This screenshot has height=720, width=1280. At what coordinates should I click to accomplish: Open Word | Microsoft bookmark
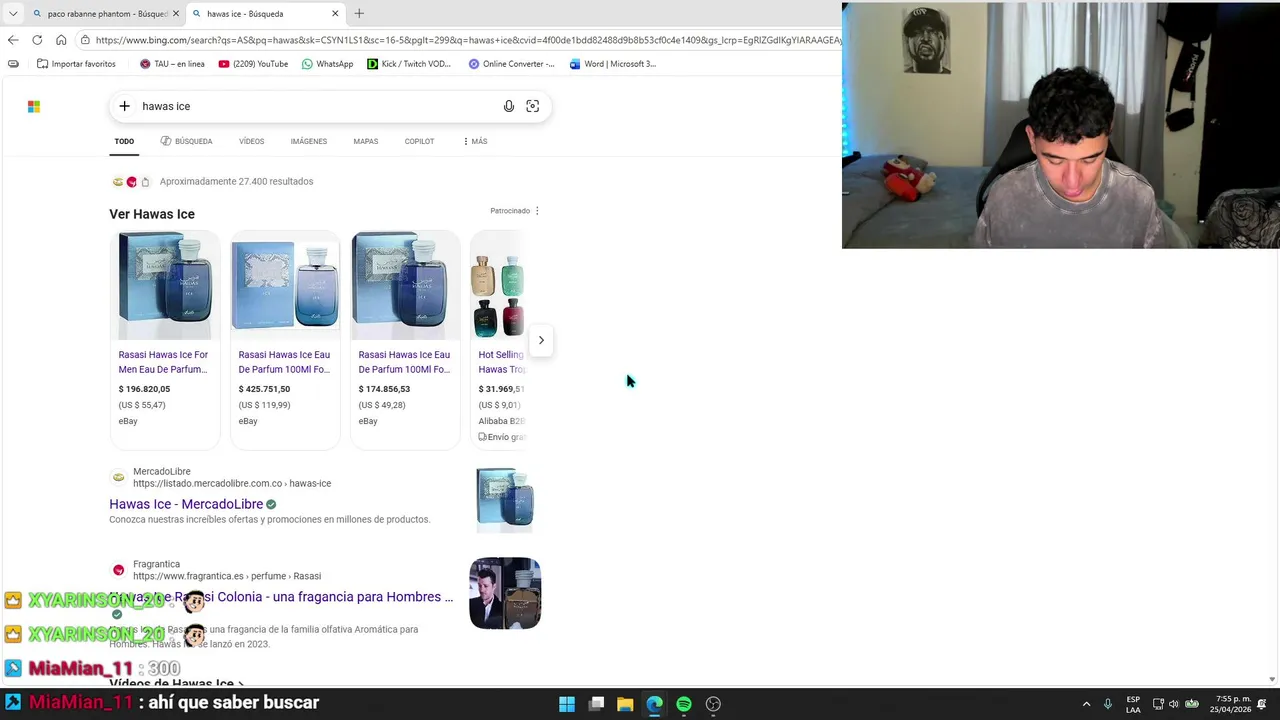(x=612, y=64)
